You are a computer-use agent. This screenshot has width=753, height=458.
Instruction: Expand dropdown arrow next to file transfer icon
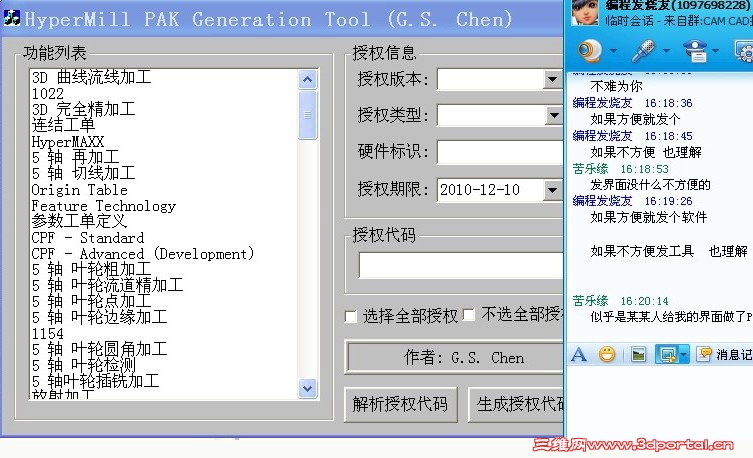(716, 50)
